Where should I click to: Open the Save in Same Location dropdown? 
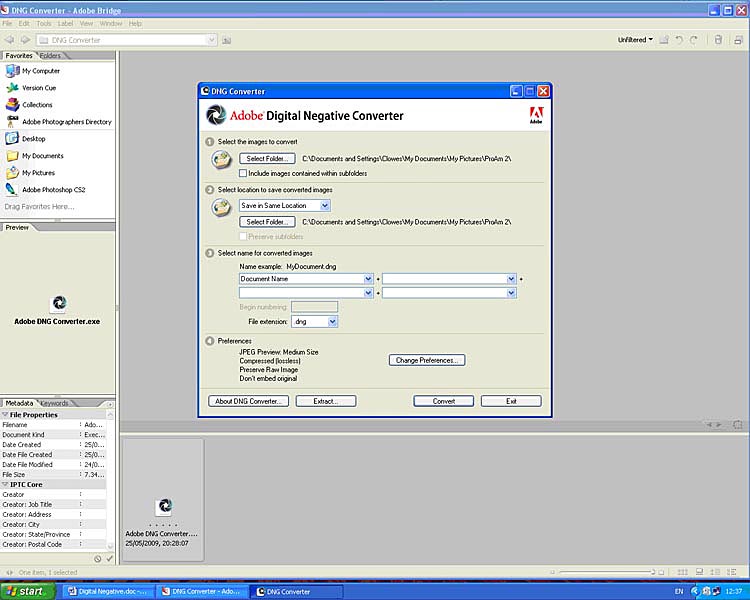(x=285, y=205)
